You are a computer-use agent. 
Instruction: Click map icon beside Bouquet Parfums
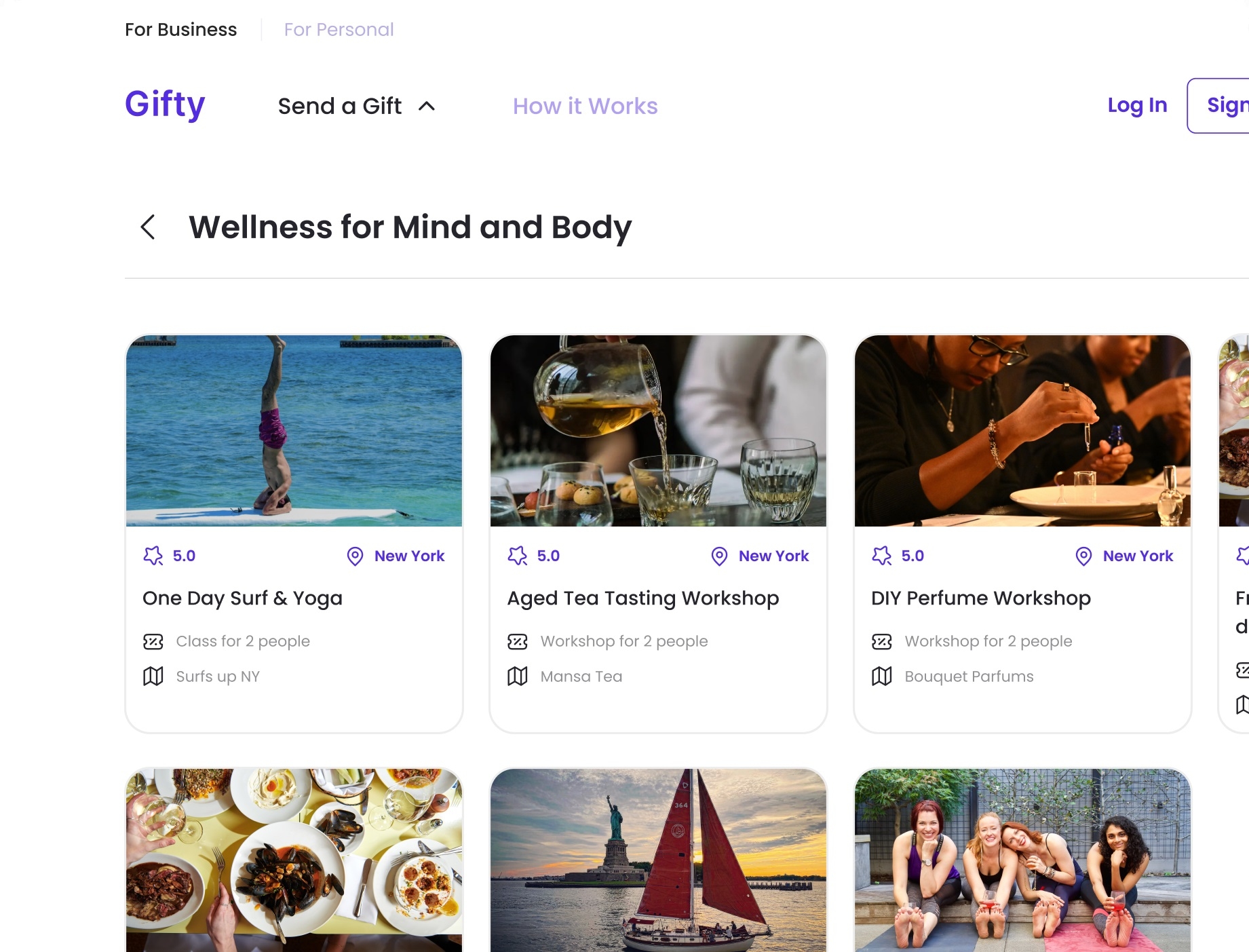tap(882, 677)
